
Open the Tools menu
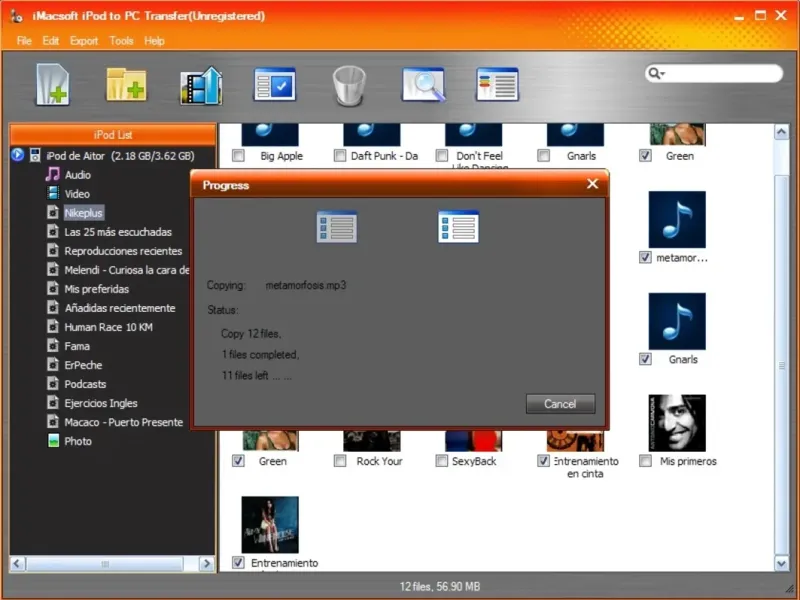tap(121, 41)
